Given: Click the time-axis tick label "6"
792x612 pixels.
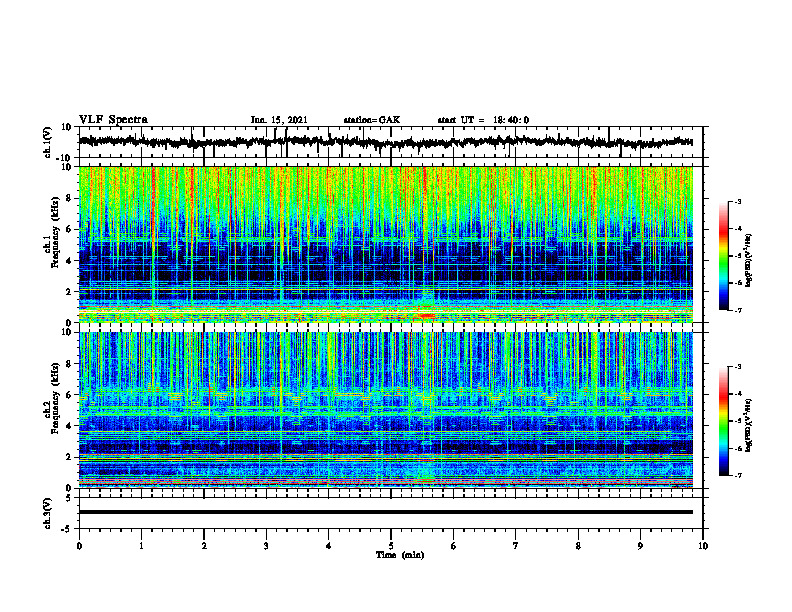Looking at the screenshot, I should point(454,546).
